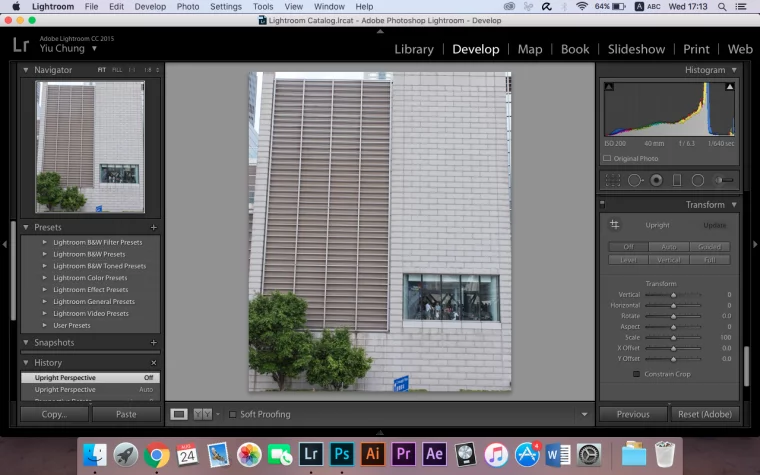Open Microsoft Word from the Dock
Screen dimensions: 760x475
(558, 455)
